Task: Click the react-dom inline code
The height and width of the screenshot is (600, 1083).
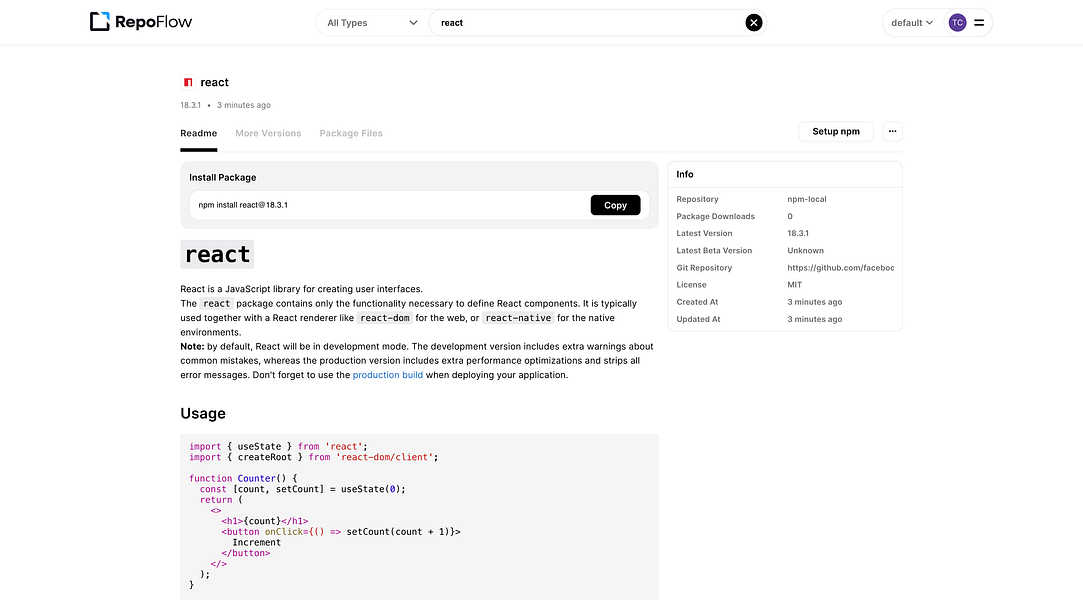Action: [x=385, y=318]
